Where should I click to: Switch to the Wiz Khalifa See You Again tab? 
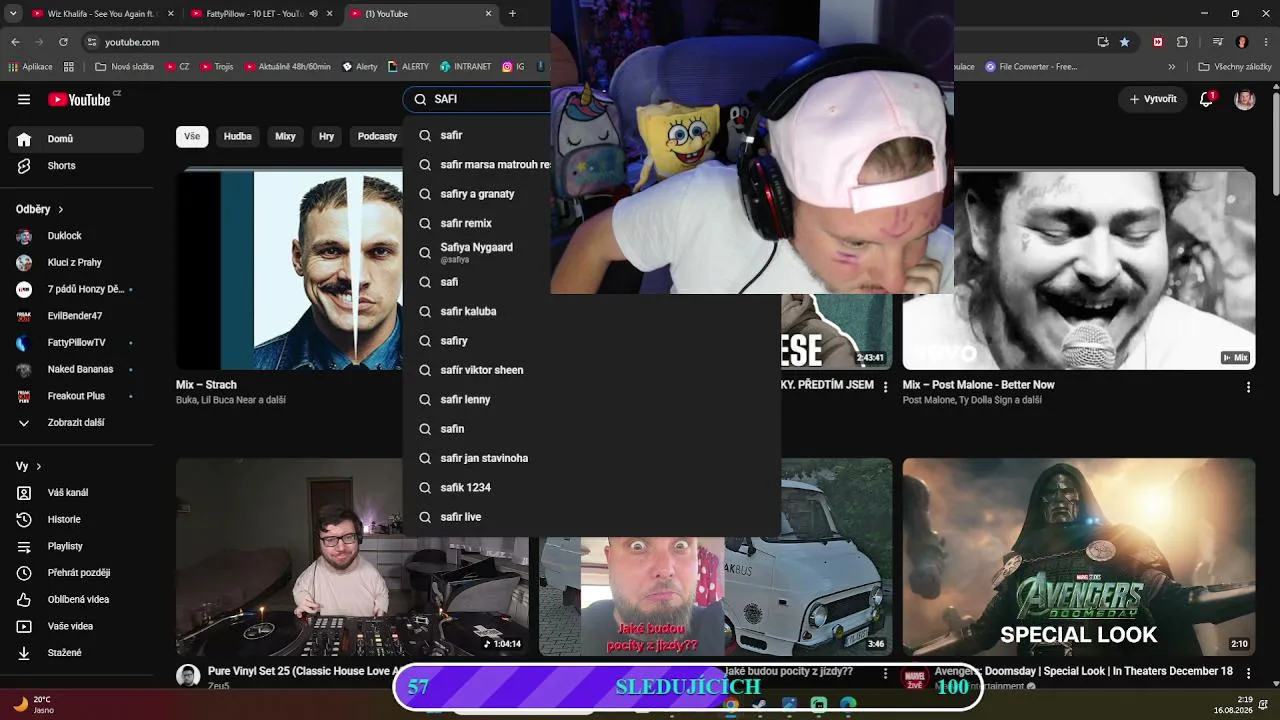pos(101,14)
